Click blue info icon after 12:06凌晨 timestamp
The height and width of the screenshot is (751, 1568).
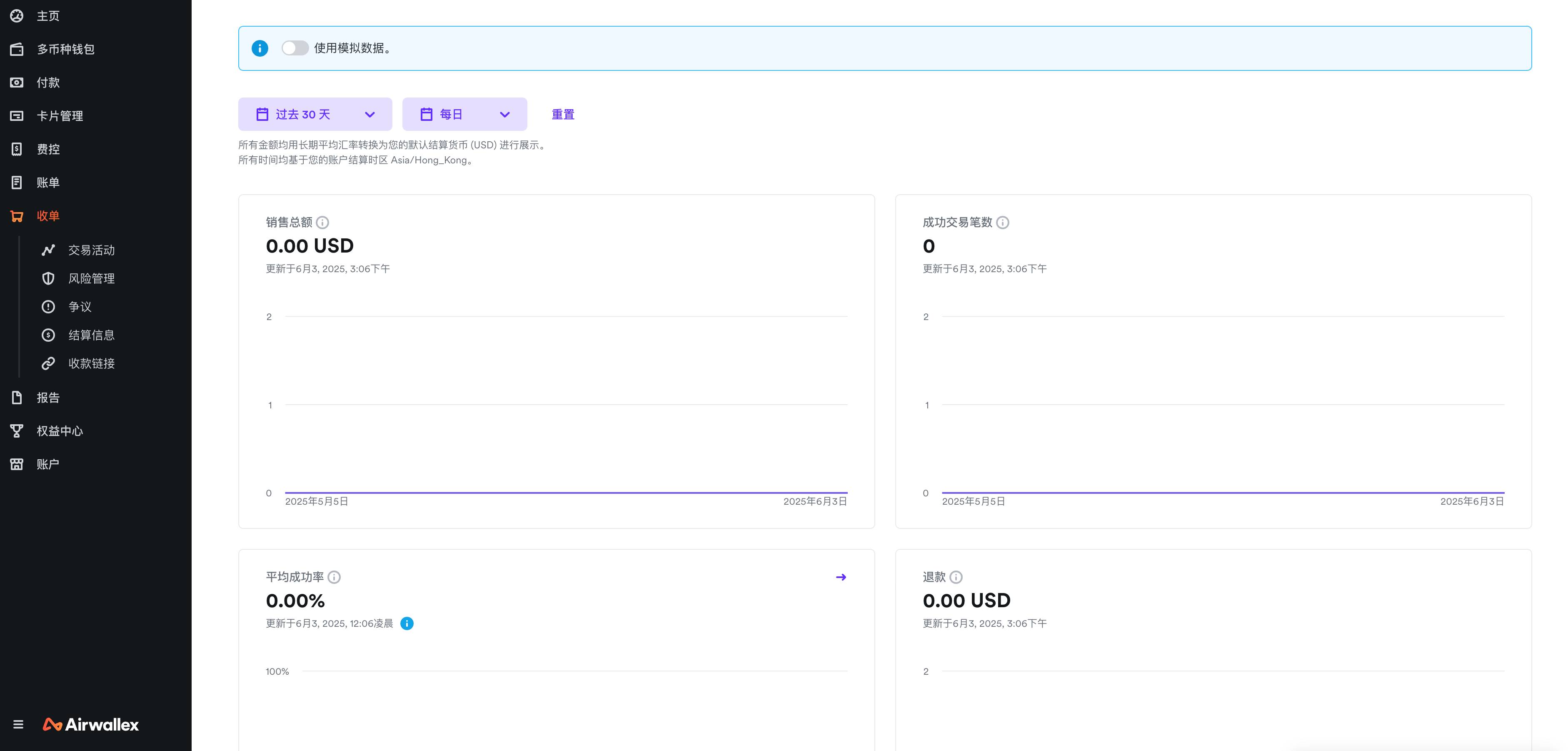click(407, 624)
